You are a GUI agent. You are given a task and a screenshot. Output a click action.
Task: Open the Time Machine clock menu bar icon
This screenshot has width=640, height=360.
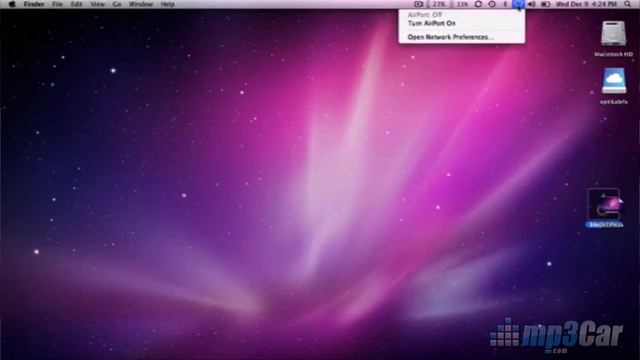pyautogui.click(x=492, y=4)
